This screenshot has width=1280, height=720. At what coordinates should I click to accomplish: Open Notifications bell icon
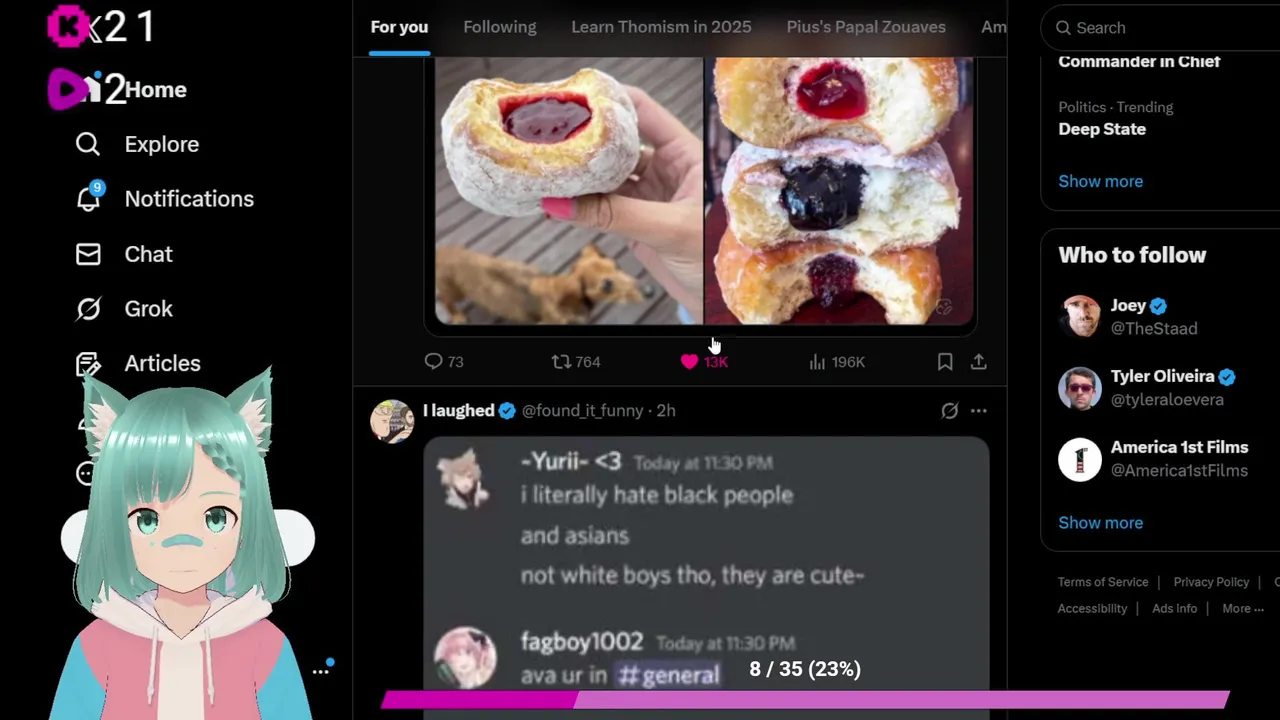(x=88, y=198)
